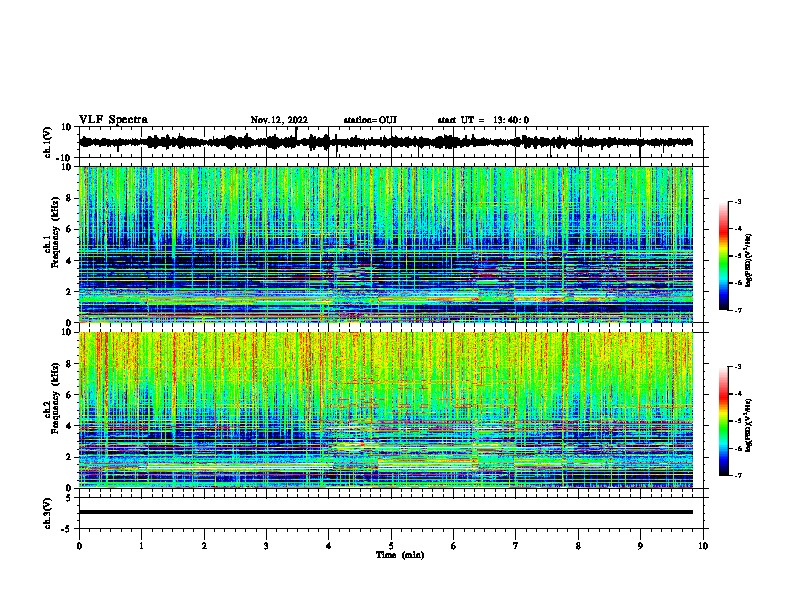Click the ch.2 spectrogram color scale bar
792x612 pixels.
coord(723,421)
